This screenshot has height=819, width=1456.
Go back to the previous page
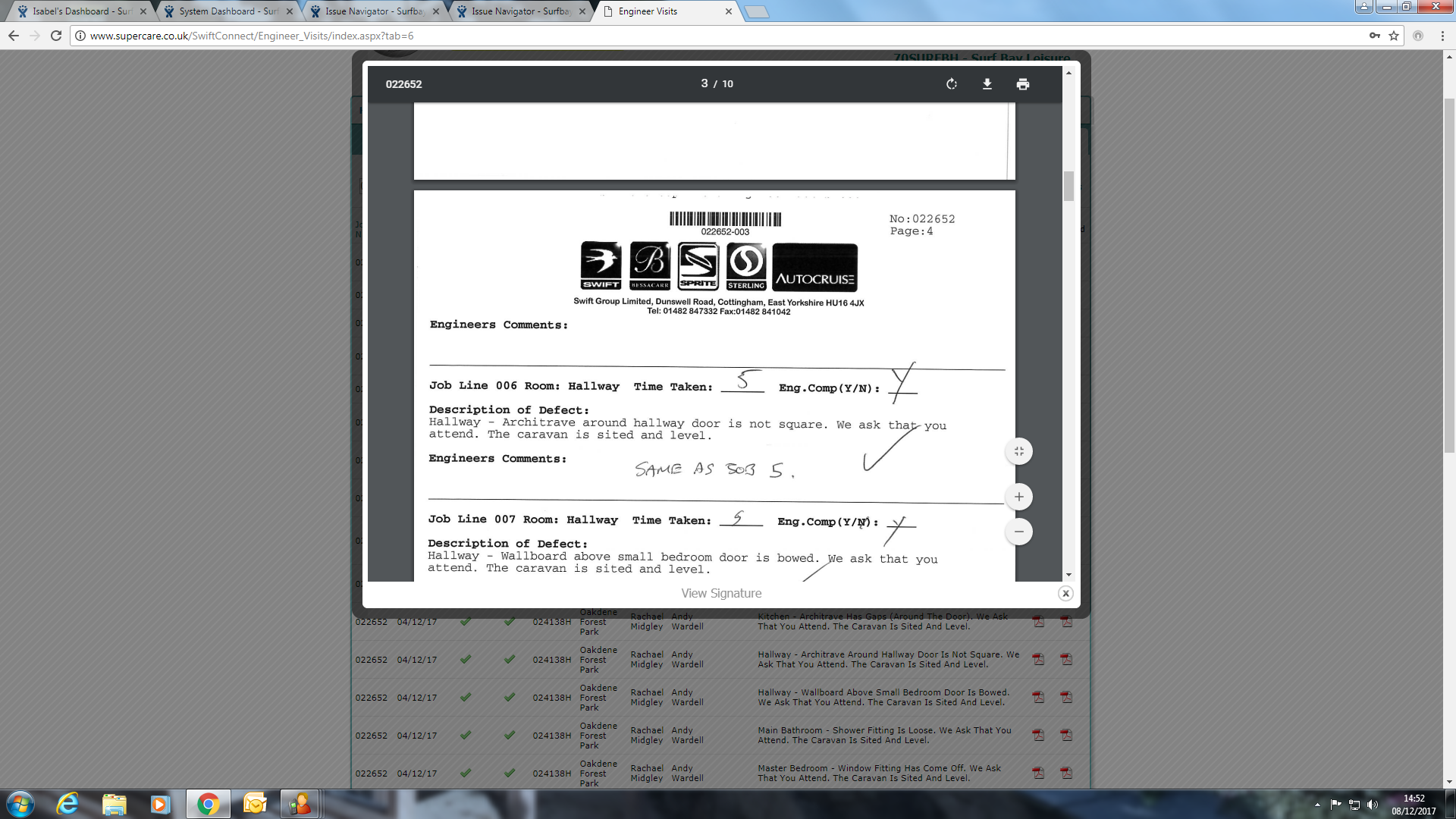tap(14, 36)
